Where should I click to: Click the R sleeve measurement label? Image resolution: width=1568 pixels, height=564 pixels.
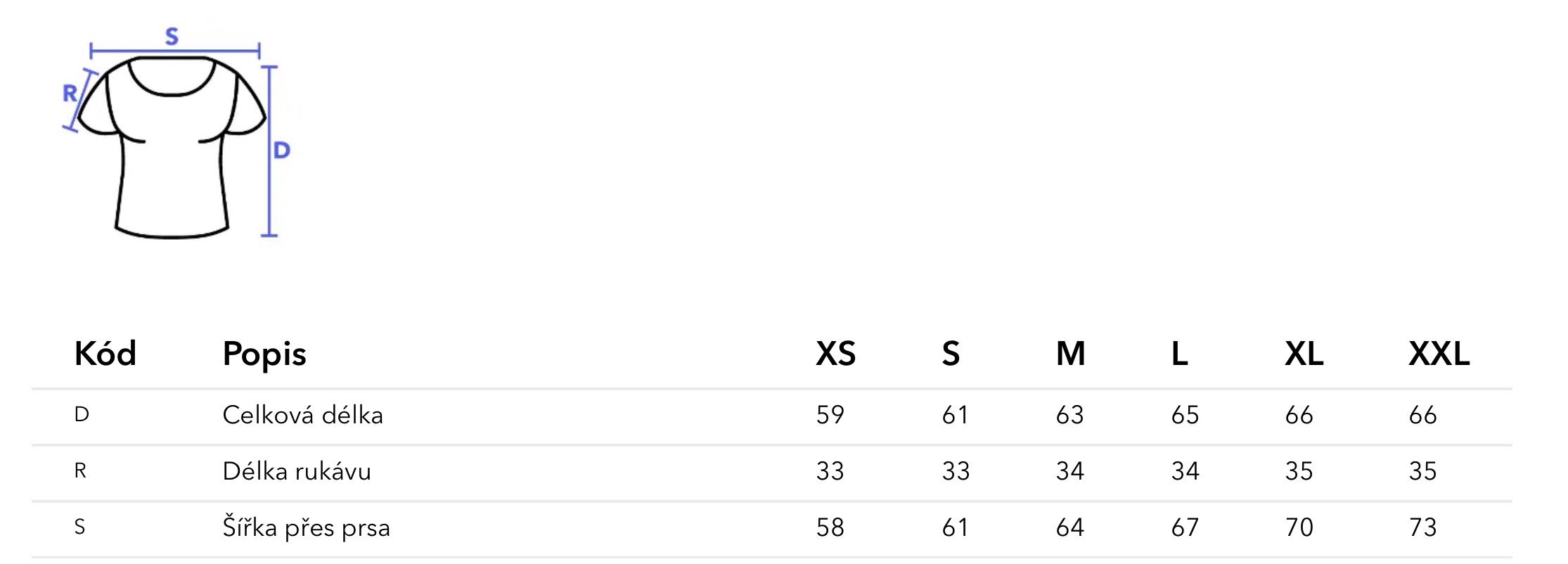pyautogui.click(x=70, y=93)
